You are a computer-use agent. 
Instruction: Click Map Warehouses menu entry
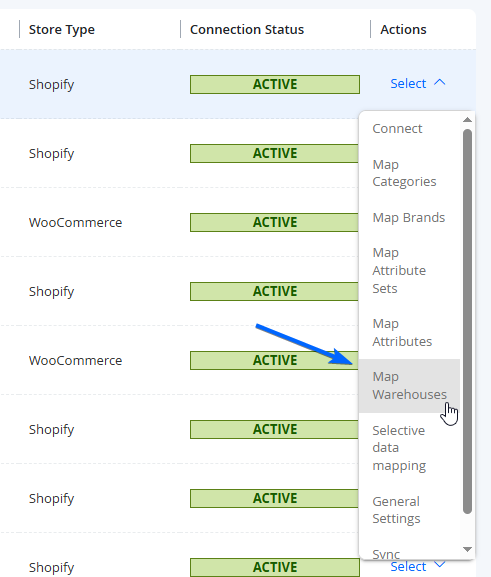(409, 386)
